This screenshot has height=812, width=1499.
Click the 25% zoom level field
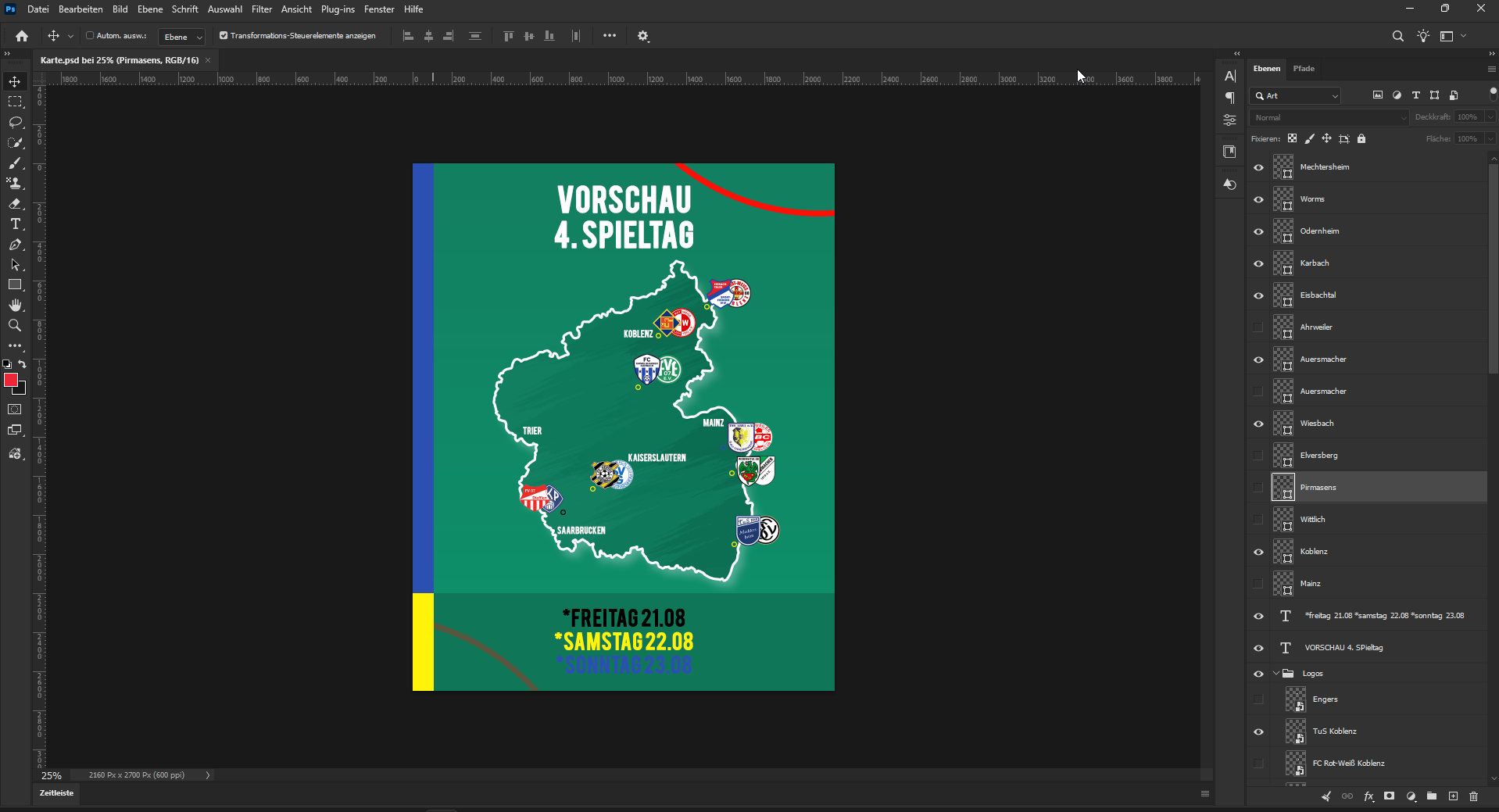pyautogui.click(x=52, y=775)
